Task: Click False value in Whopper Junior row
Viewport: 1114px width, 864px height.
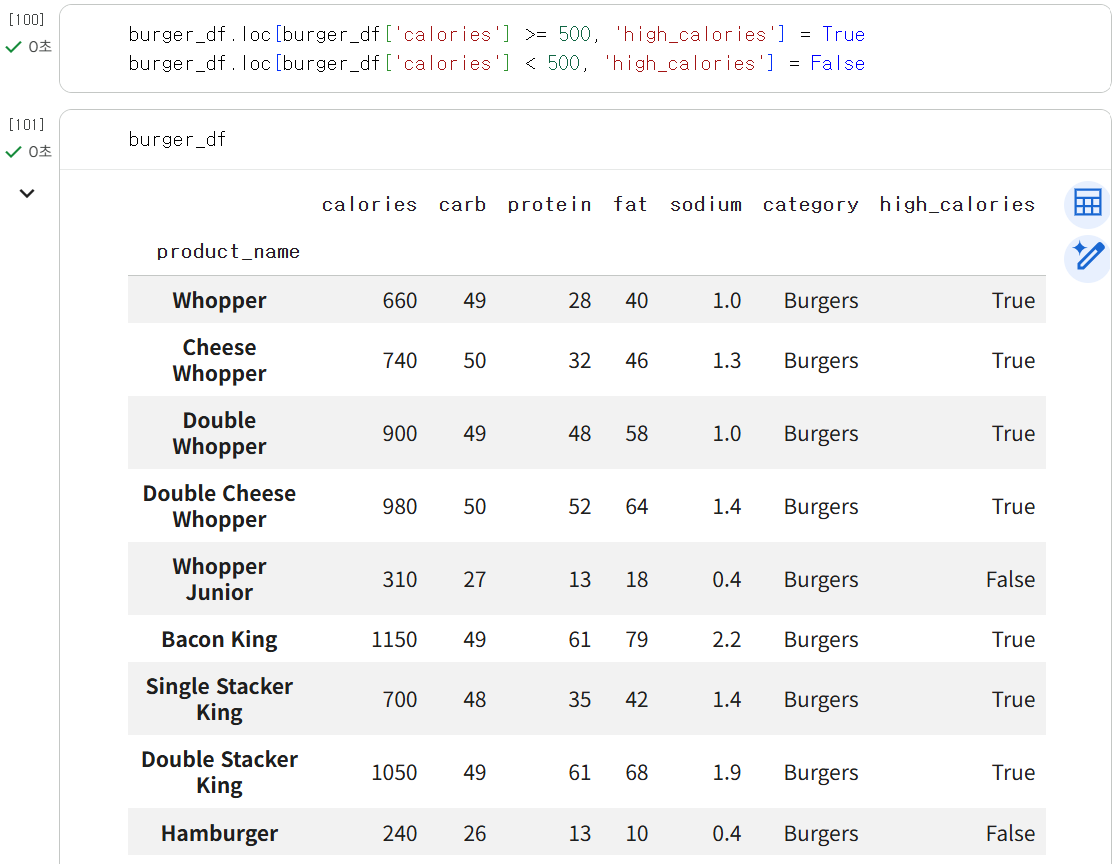Action: [1010, 579]
